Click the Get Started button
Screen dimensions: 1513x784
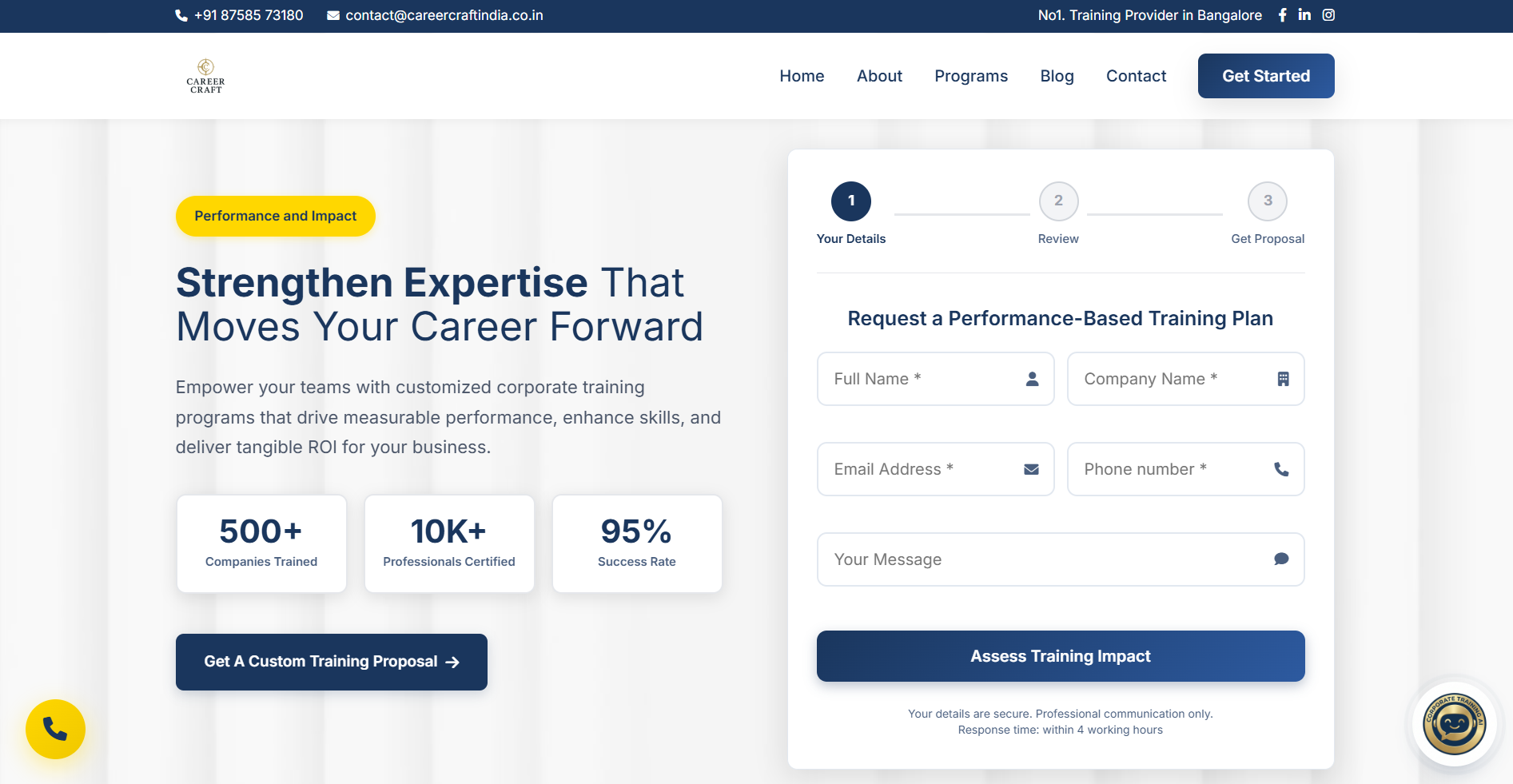1265,76
